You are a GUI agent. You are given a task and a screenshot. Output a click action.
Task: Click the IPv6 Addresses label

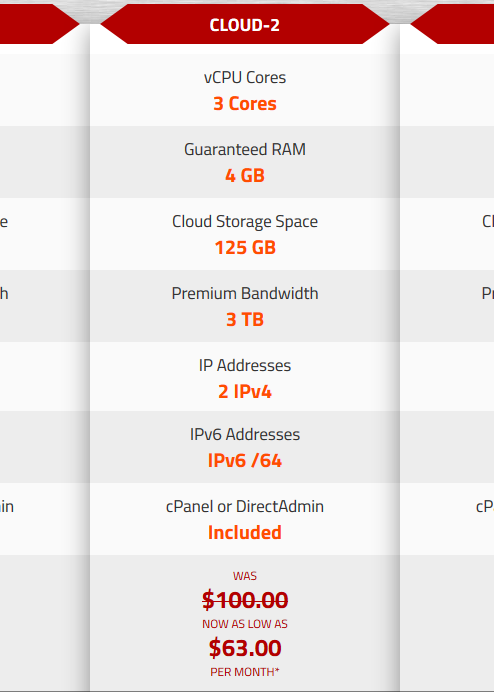click(245, 435)
